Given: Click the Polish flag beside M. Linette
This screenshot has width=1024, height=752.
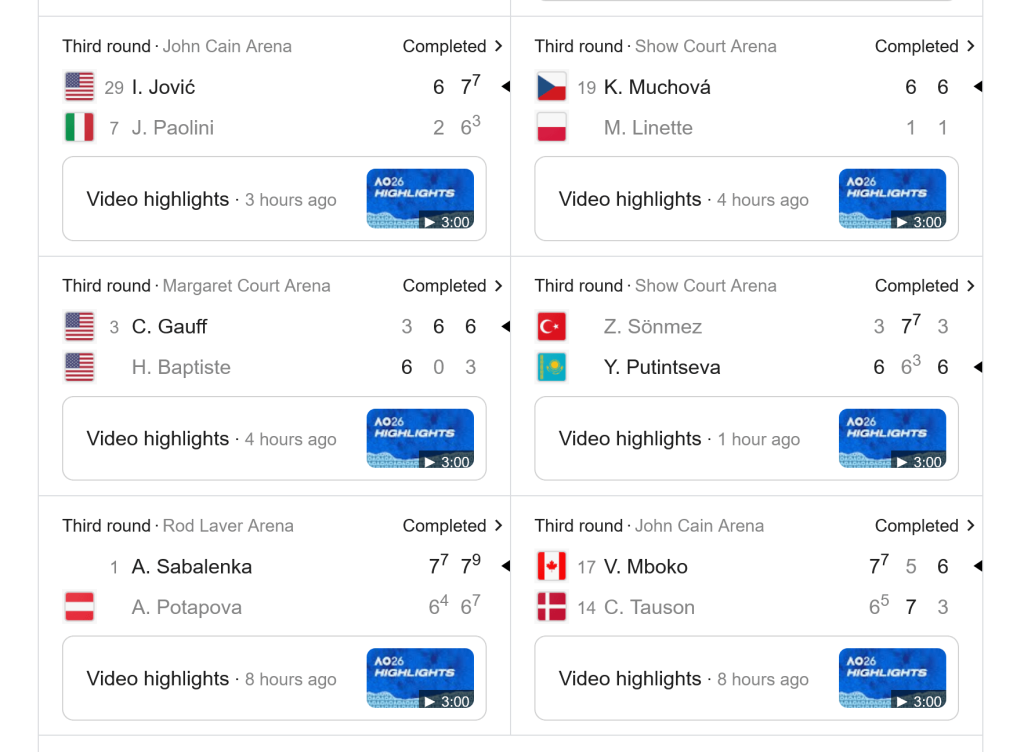Looking at the screenshot, I should coord(552,127).
